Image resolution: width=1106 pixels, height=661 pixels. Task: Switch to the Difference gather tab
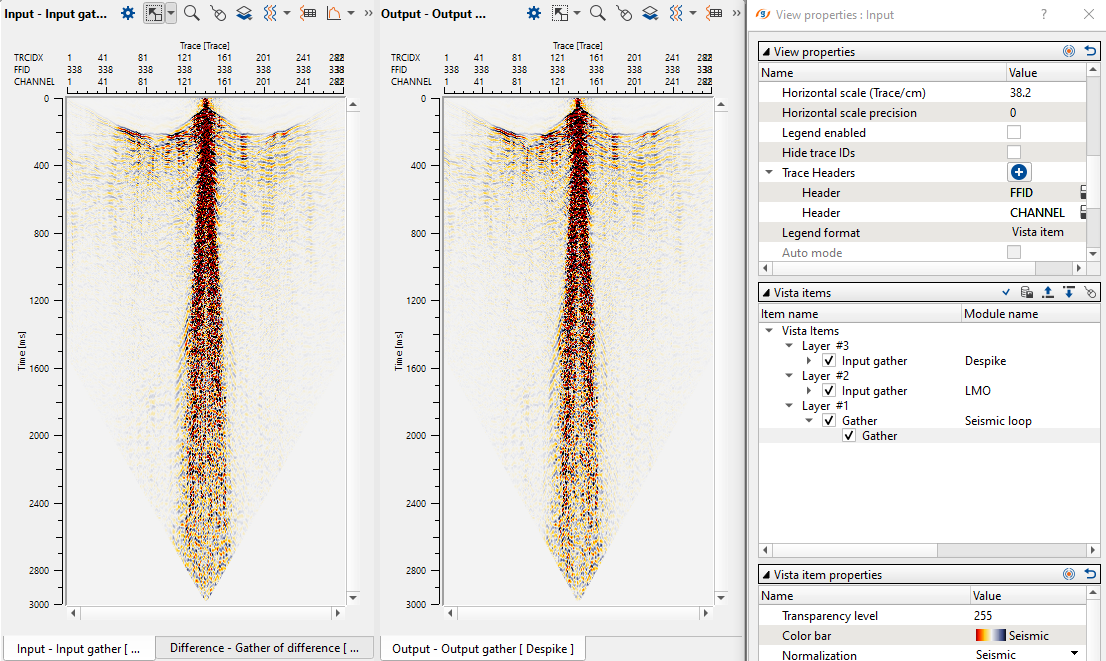click(265, 648)
